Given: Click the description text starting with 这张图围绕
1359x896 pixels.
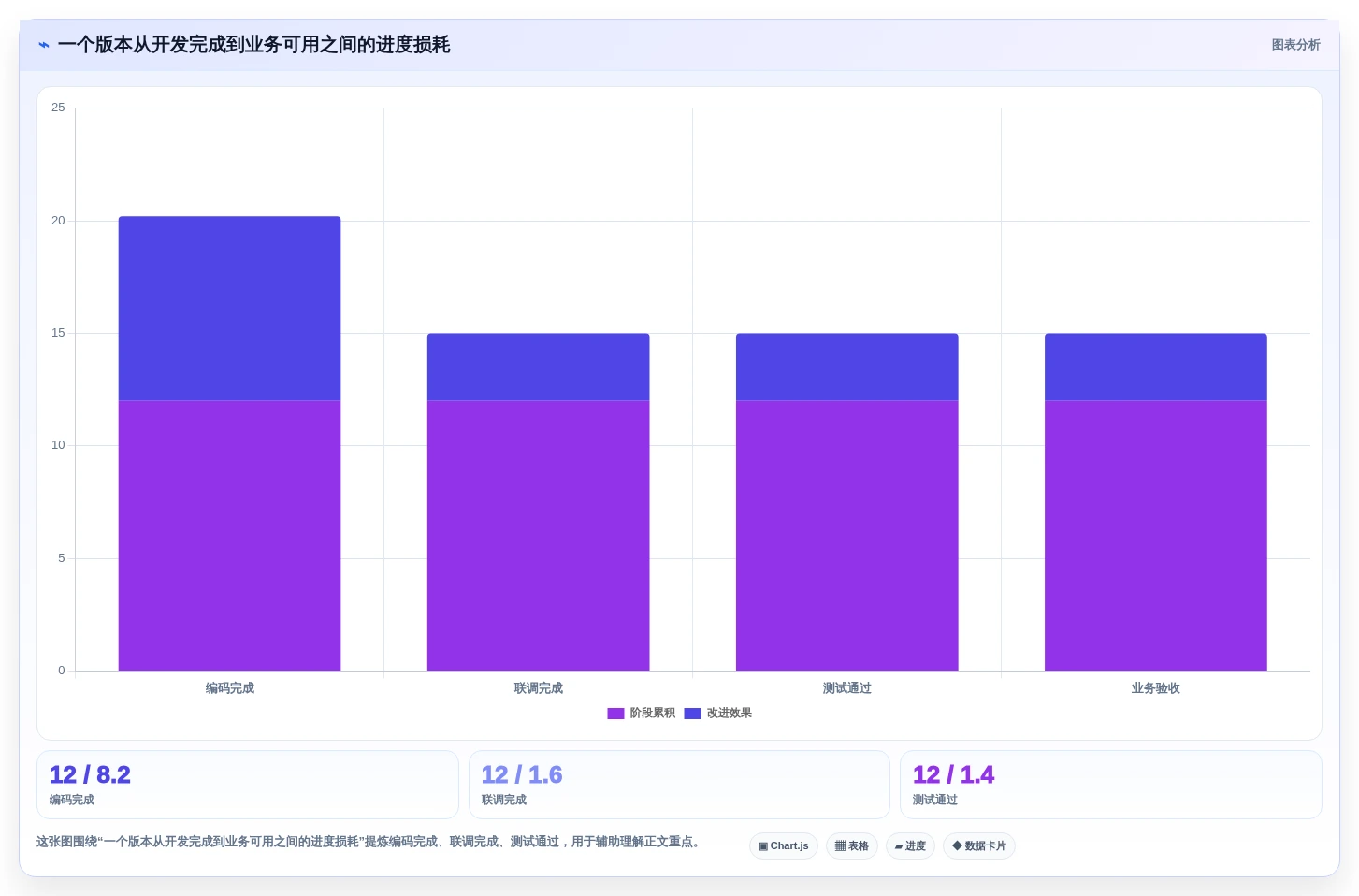Looking at the screenshot, I should coord(369,842).
